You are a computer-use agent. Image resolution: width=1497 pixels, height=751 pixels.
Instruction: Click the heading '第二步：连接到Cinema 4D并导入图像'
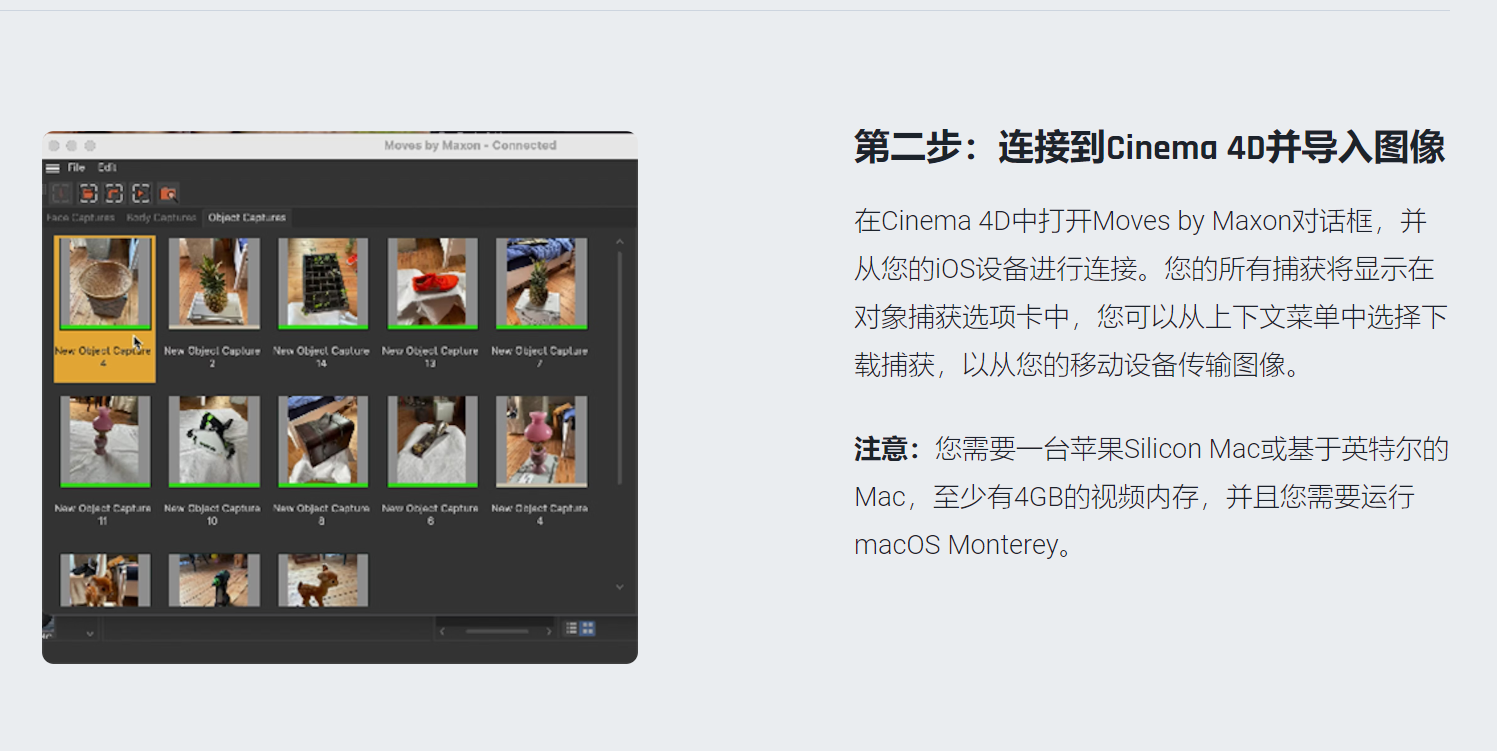1150,148
